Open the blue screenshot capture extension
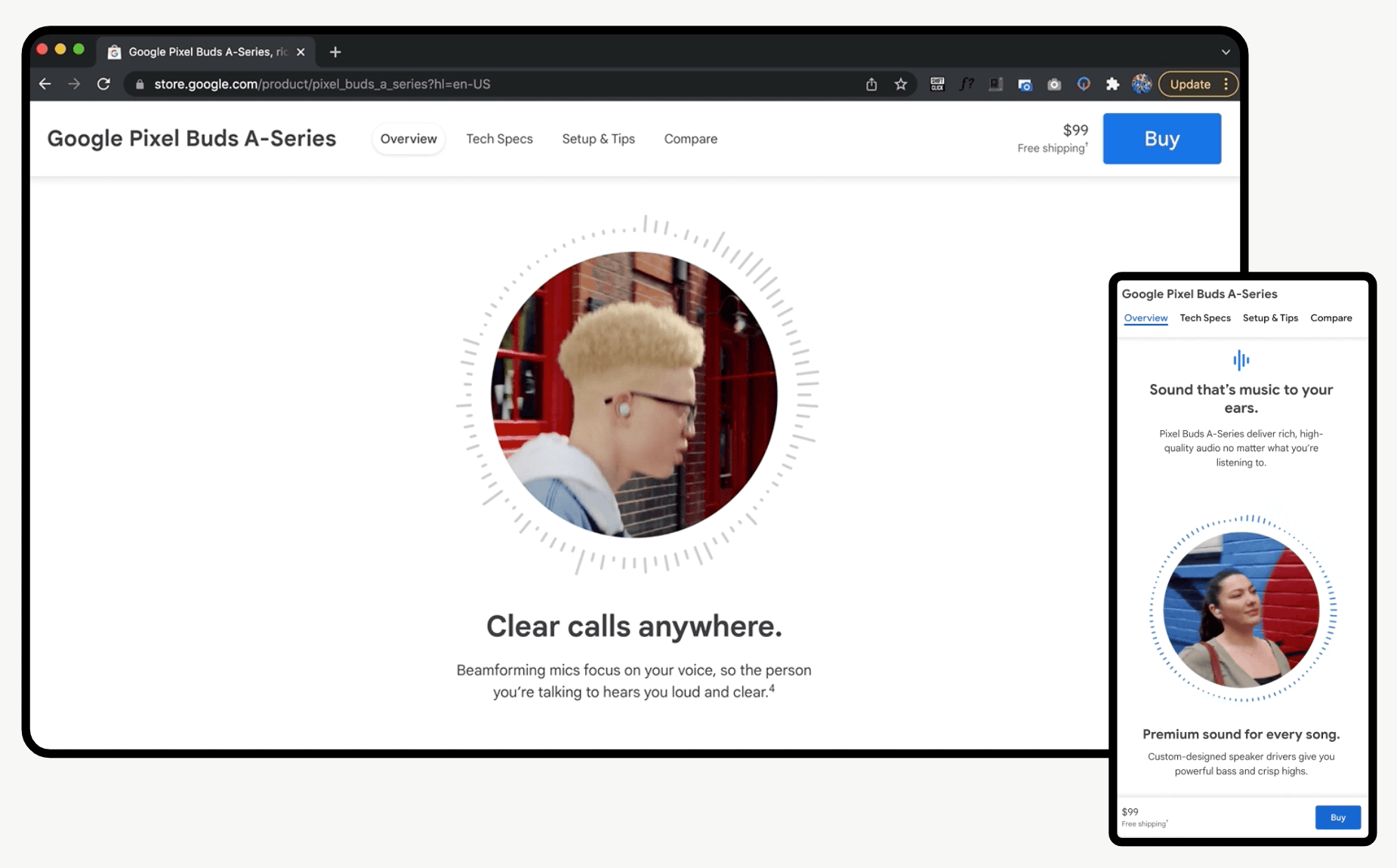 (1025, 85)
